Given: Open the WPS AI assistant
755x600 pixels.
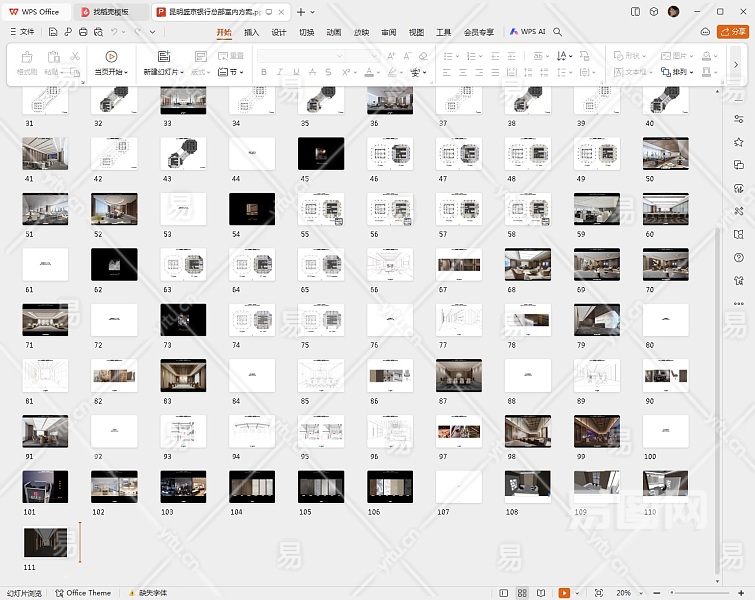Looking at the screenshot, I should (x=528, y=32).
